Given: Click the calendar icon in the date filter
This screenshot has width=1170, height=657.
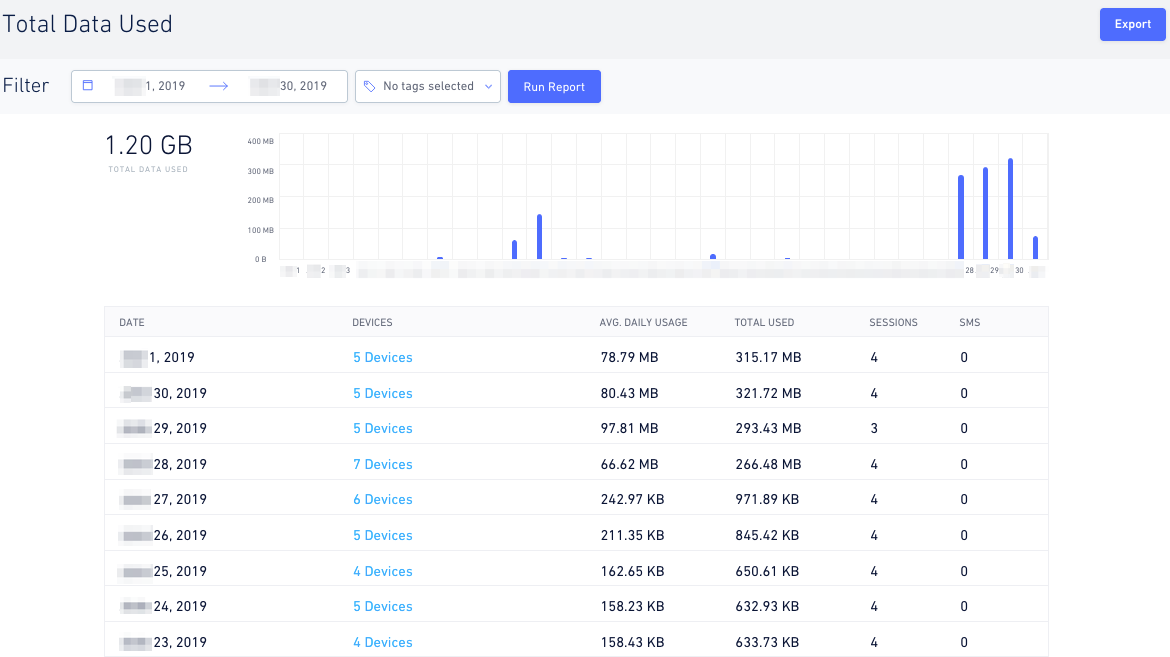Looking at the screenshot, I should click(x=88, y=85).
